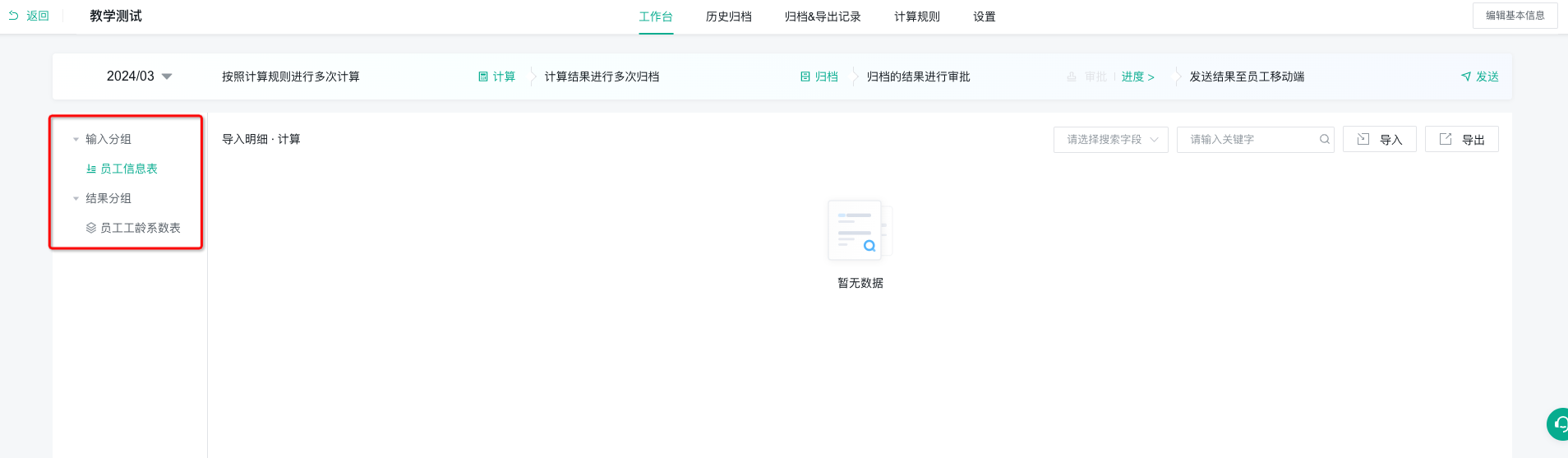The image size is (1568, 458).
Task: Click the 归档 link
Action: tap(827, 76)
